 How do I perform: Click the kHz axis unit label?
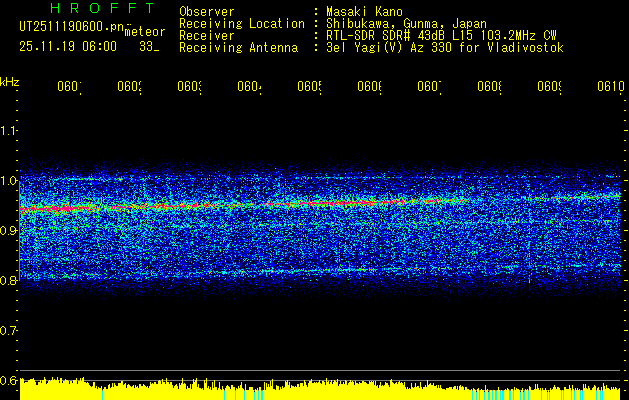click(x=10, y=81)
